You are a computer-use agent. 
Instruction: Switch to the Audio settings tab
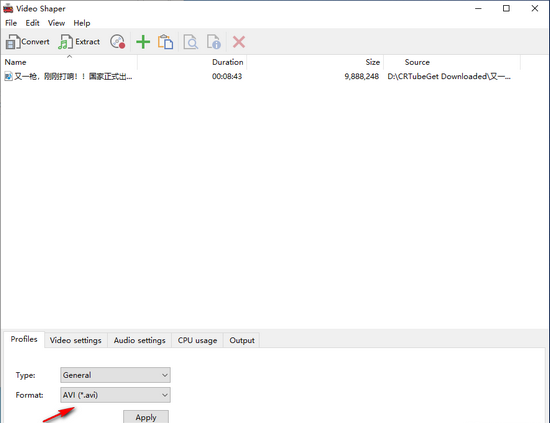click(x=139, y=340)
